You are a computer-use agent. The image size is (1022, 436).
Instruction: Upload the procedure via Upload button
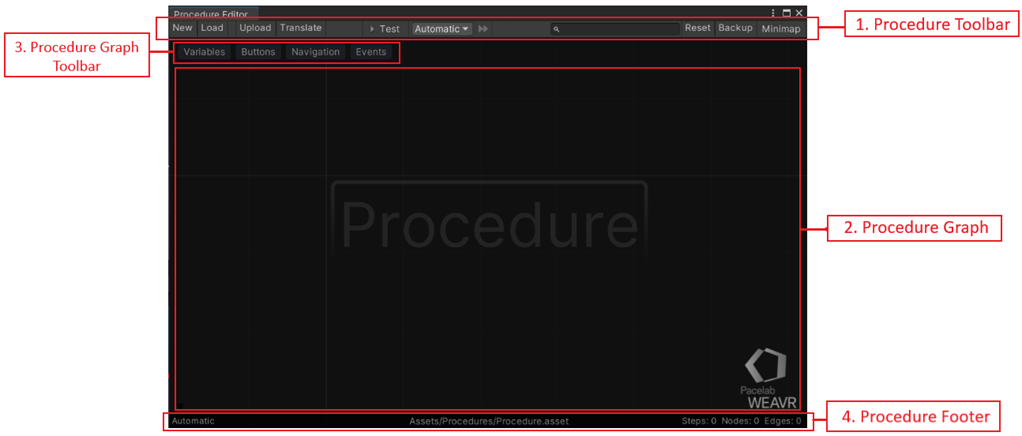click(x=255, y=29)
